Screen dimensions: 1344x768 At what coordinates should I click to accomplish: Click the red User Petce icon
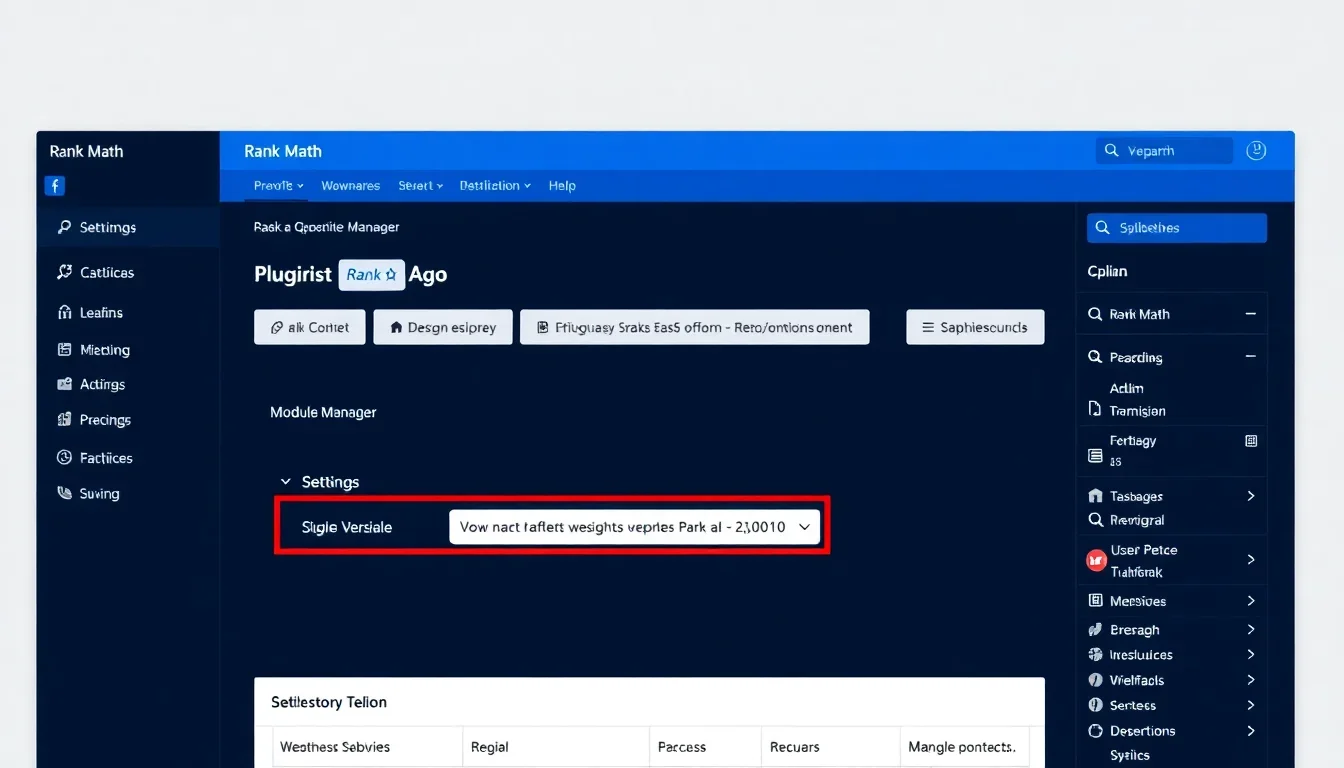point(1096,561)
